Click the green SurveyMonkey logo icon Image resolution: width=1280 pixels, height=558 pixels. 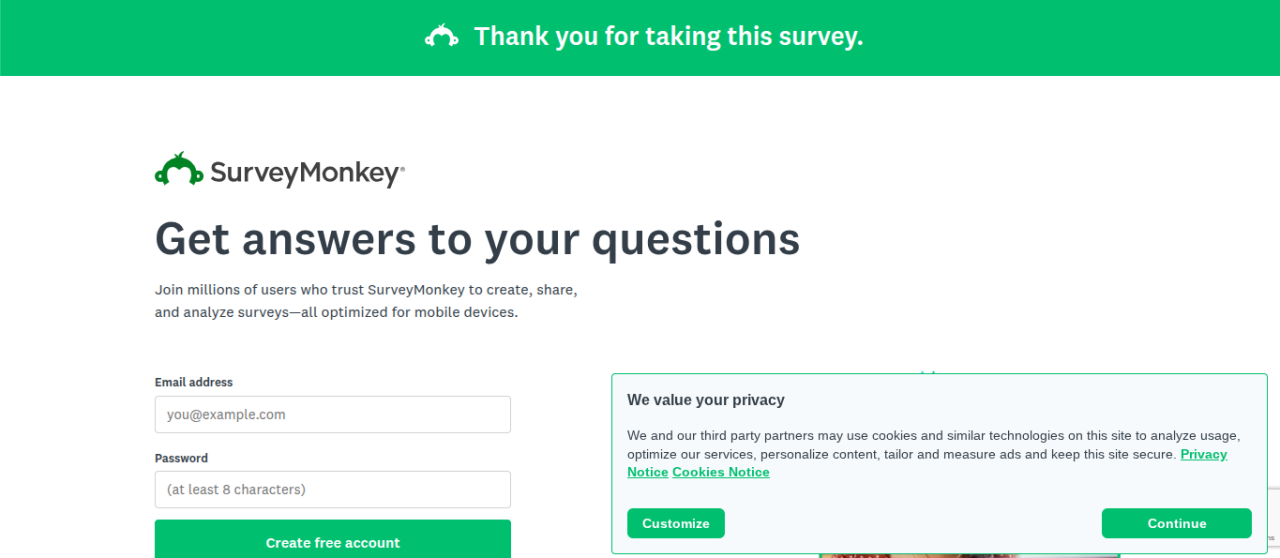pyautogui.click(x=179, y=171)
